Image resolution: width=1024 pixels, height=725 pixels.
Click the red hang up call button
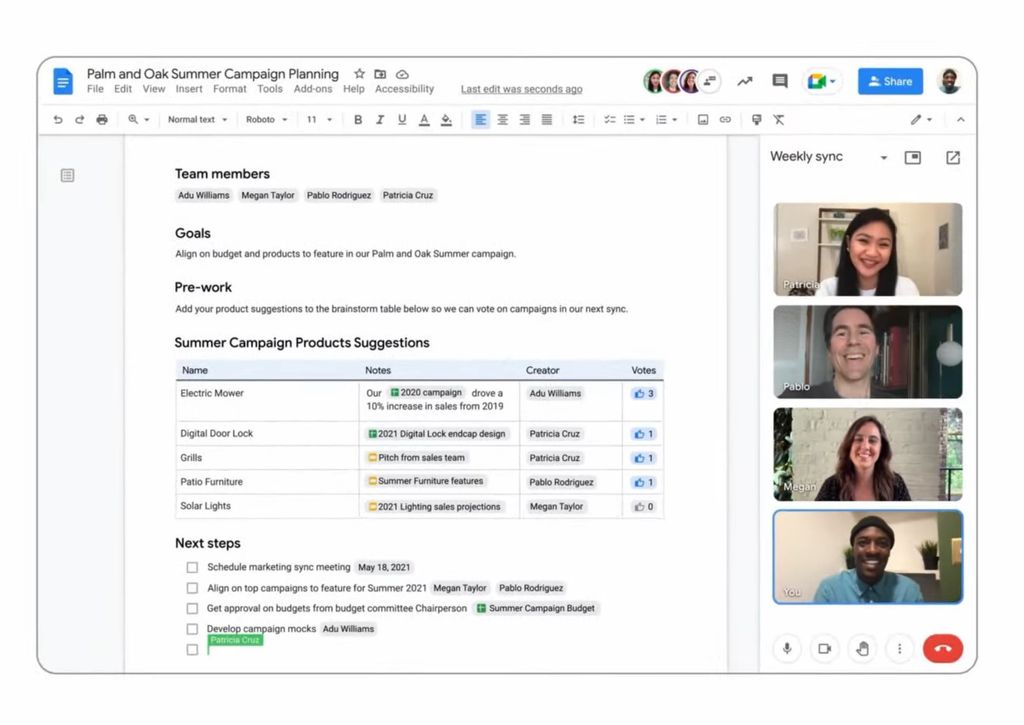(x=942, y=649)
